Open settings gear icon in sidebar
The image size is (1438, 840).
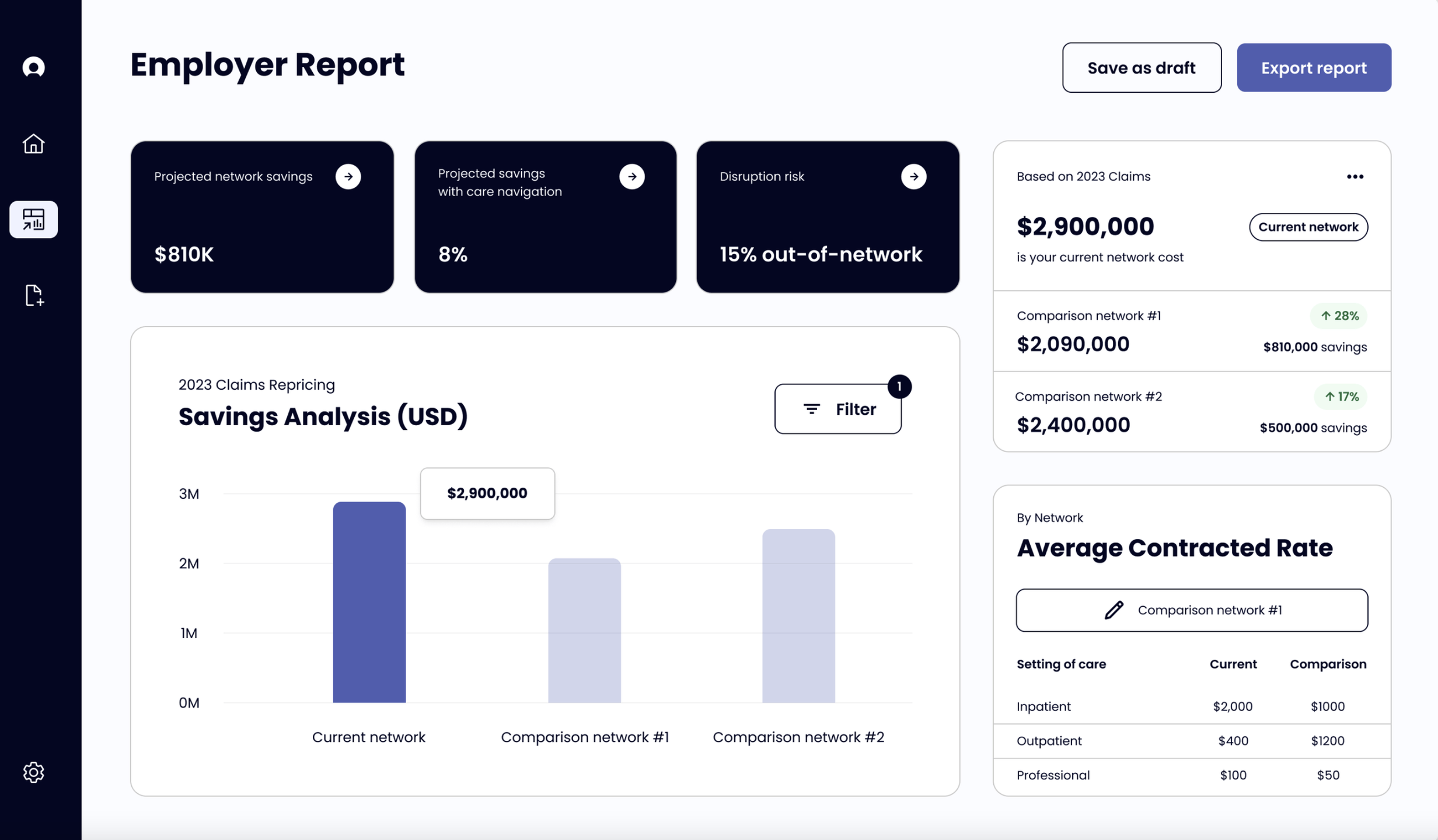coord(33,772)
